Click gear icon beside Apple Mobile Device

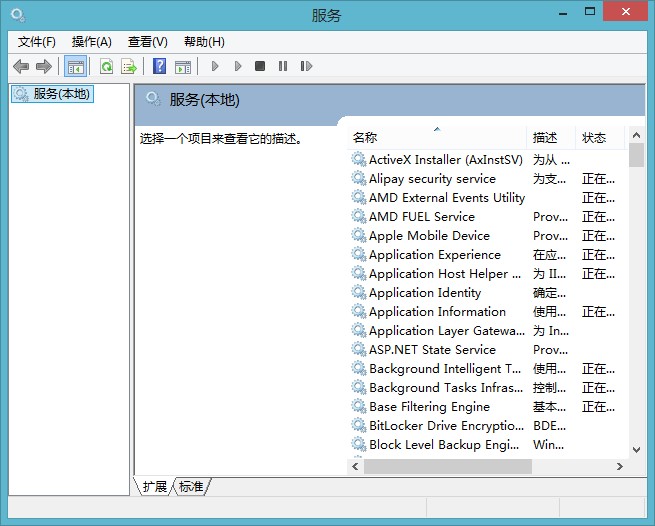coord(358,235)
